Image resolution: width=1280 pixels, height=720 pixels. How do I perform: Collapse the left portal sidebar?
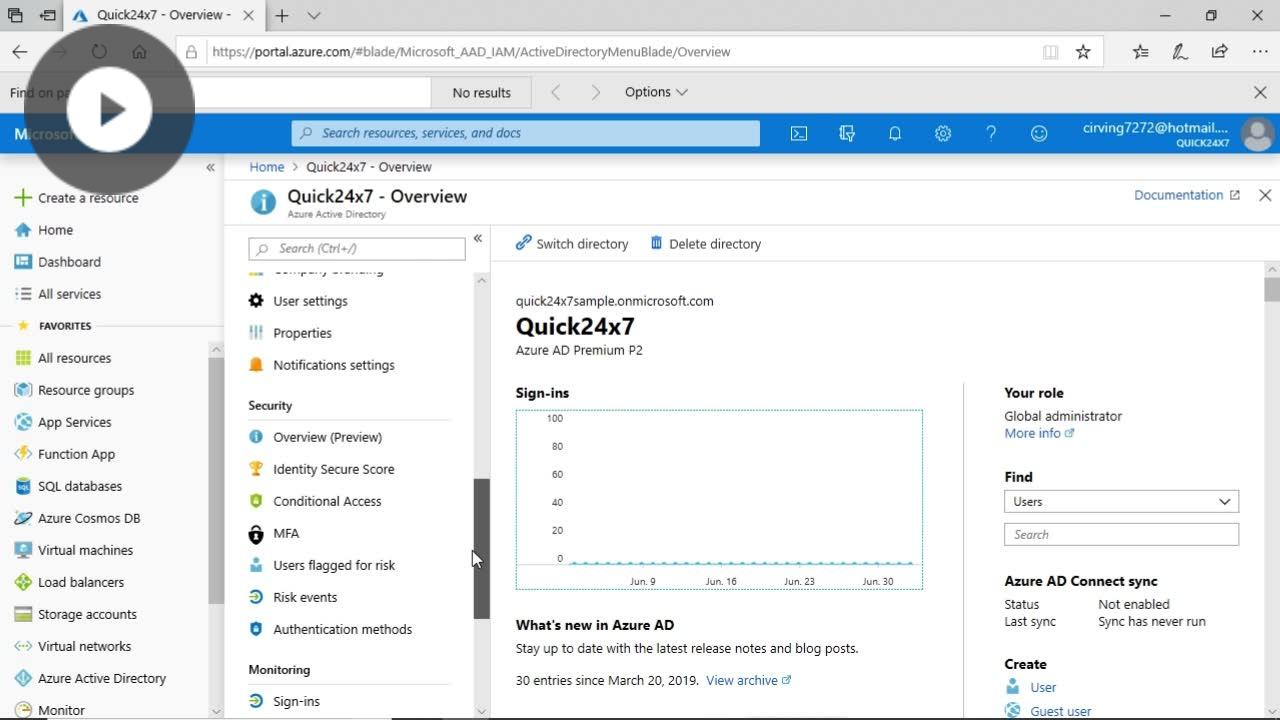210,167
